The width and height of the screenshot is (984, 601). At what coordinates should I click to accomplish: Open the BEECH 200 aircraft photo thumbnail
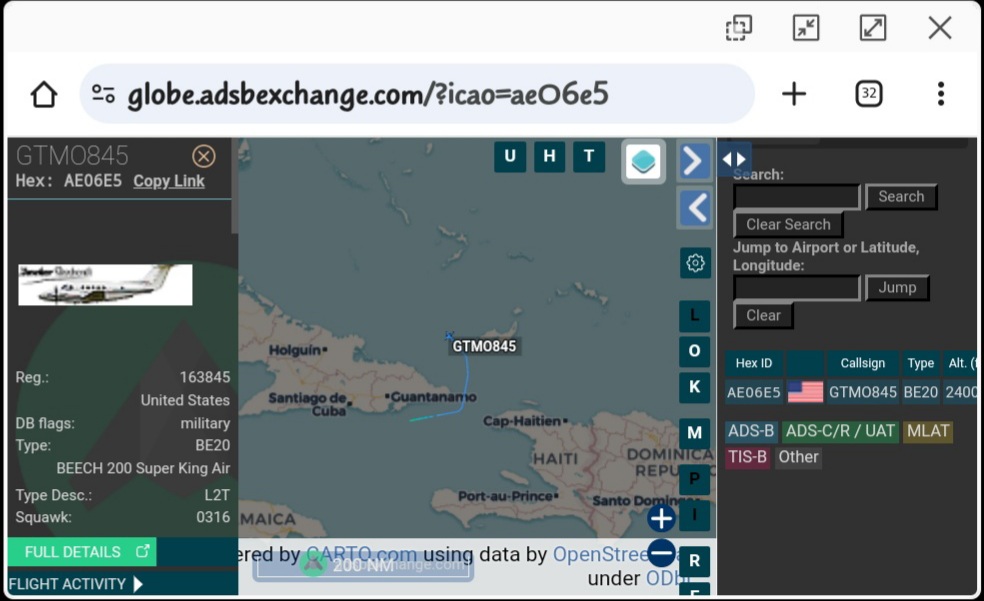tap(105, 285)
